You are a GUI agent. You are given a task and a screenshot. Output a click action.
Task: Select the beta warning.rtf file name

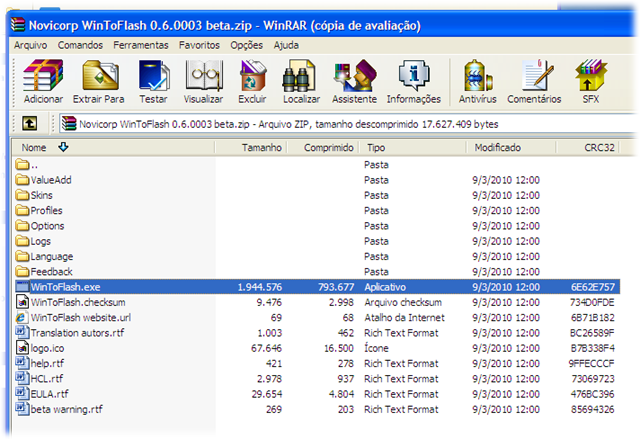click(67, 409)
